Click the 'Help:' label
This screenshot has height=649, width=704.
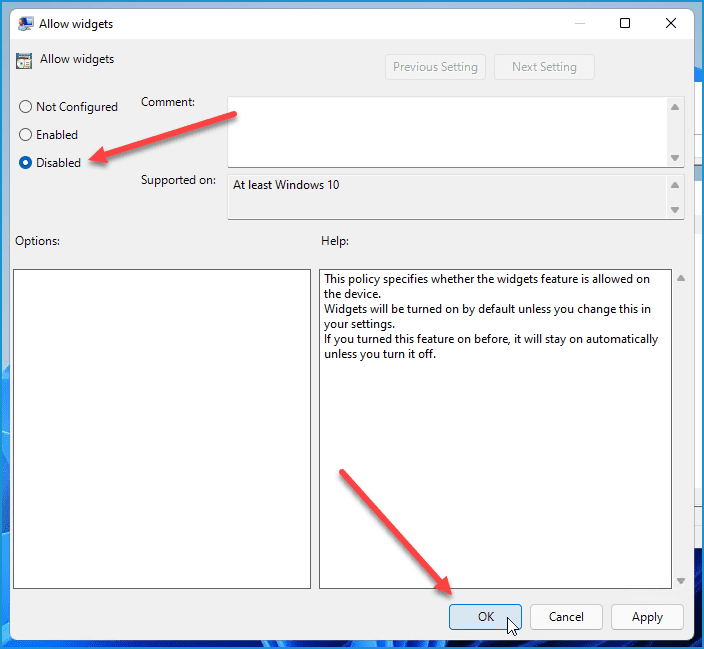click(x=335, y=241)
